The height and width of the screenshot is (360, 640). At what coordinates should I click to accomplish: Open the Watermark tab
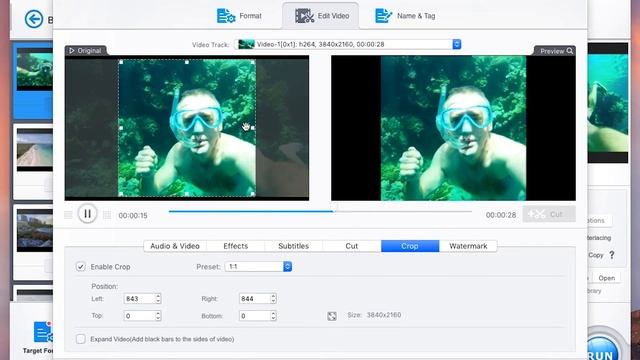(x=468, y=246)
